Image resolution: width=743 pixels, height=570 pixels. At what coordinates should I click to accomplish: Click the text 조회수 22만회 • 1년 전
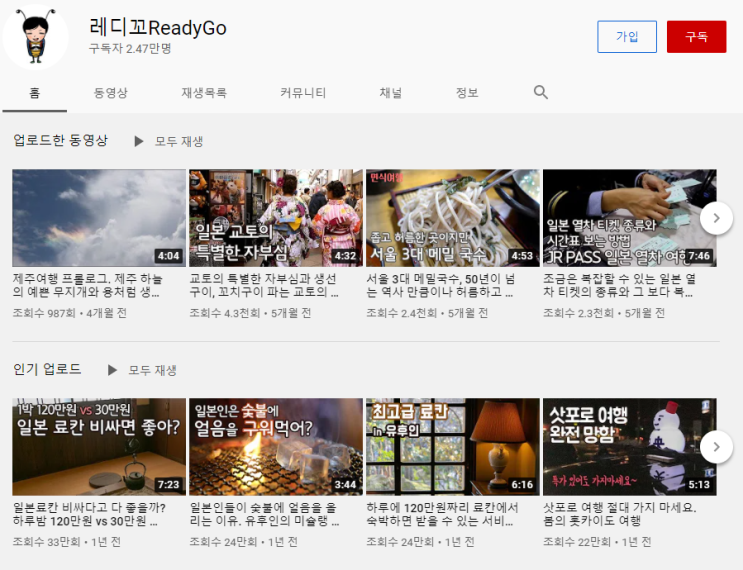click(x=597, y=542)
